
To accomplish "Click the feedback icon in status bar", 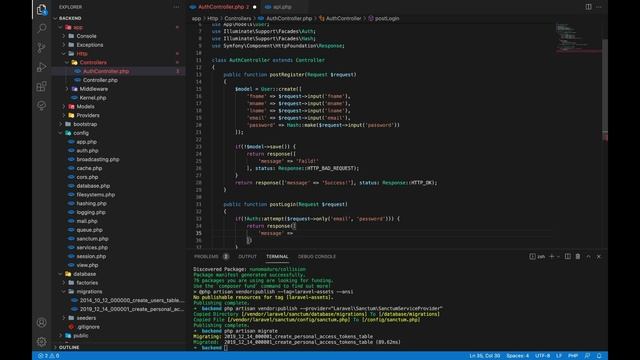I will coord(587,356).
